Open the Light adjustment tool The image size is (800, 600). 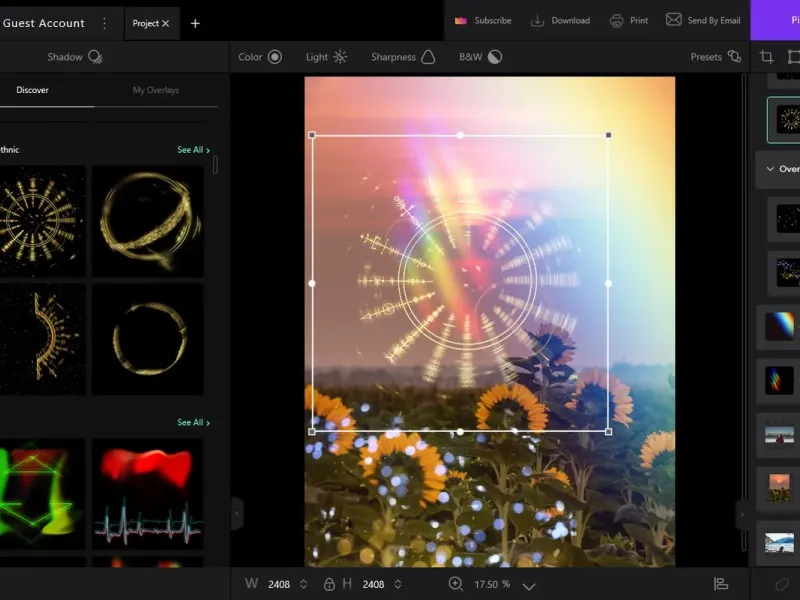coord(326,57)
